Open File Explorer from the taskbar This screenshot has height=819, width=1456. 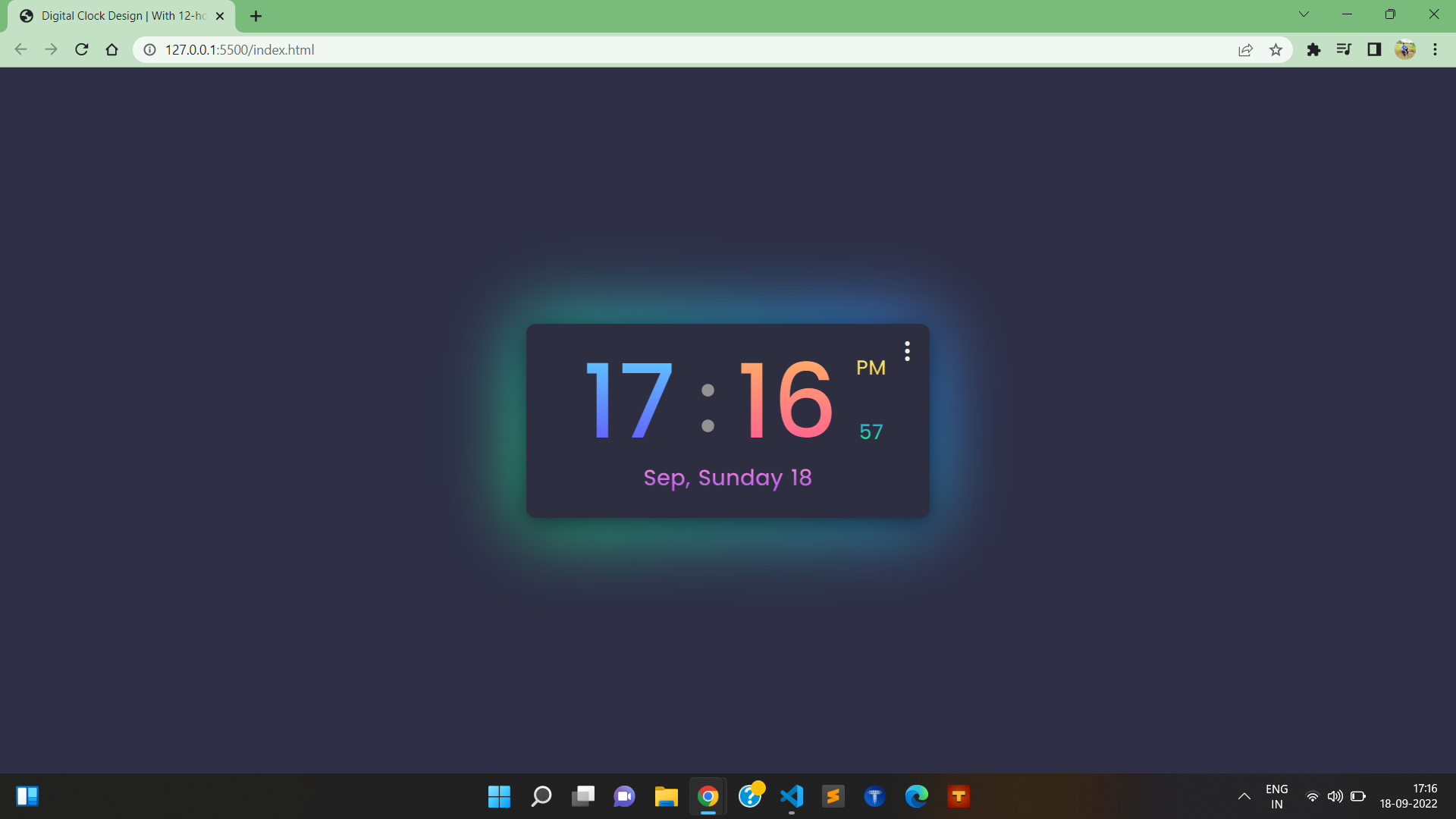(666, 796)
